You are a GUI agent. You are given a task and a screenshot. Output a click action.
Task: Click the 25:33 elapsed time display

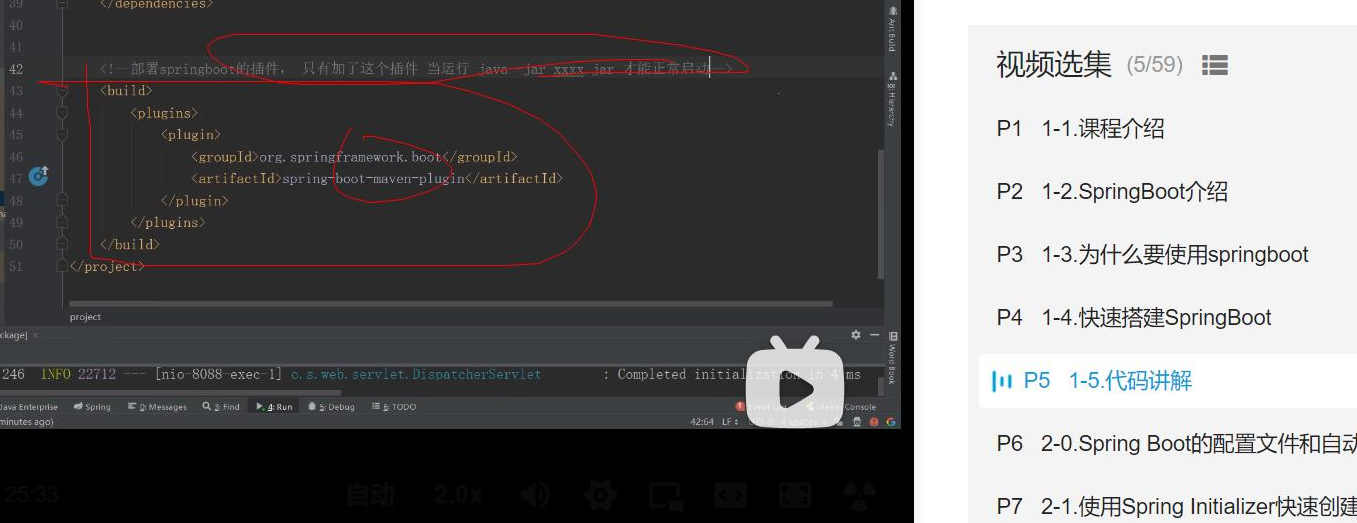(30, 494)
